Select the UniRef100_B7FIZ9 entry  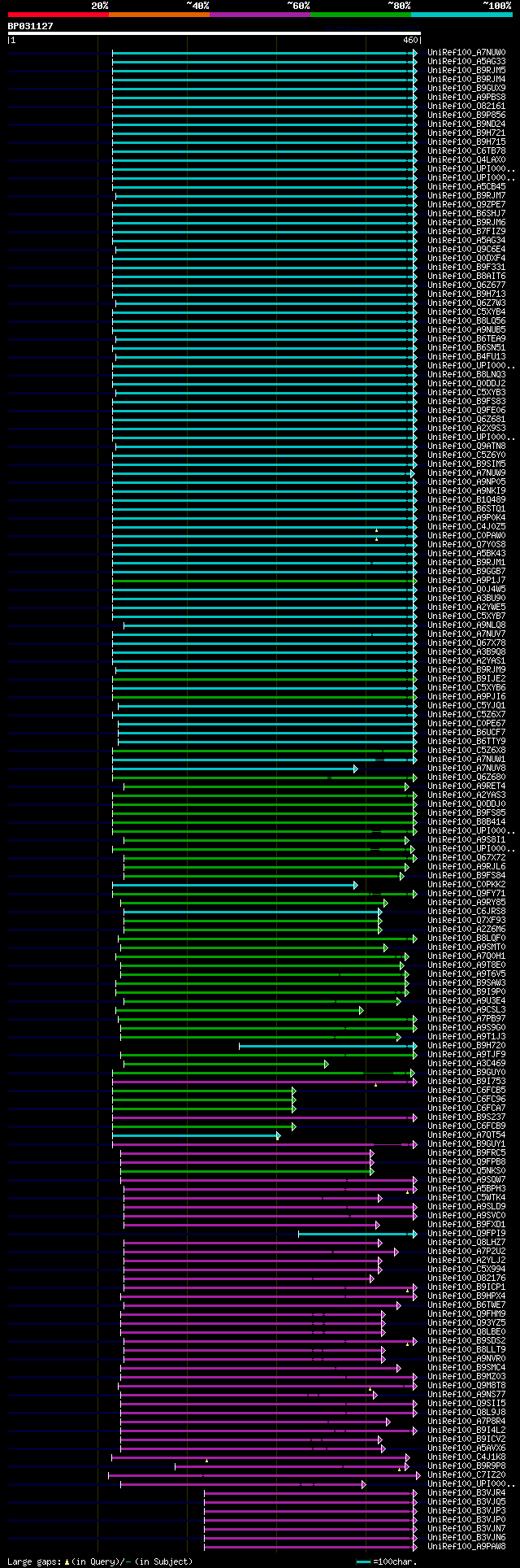pyautogui.click(x=466, y=231)
